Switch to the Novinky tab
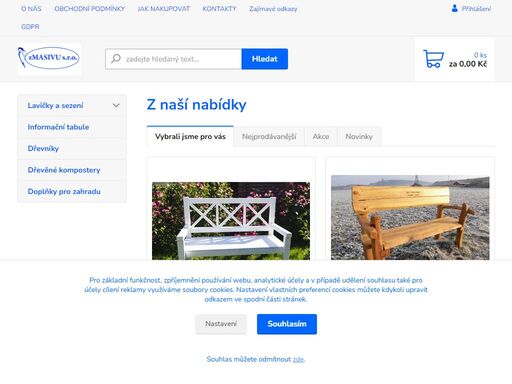The image size is (512, 384). (x=359, y=136)
